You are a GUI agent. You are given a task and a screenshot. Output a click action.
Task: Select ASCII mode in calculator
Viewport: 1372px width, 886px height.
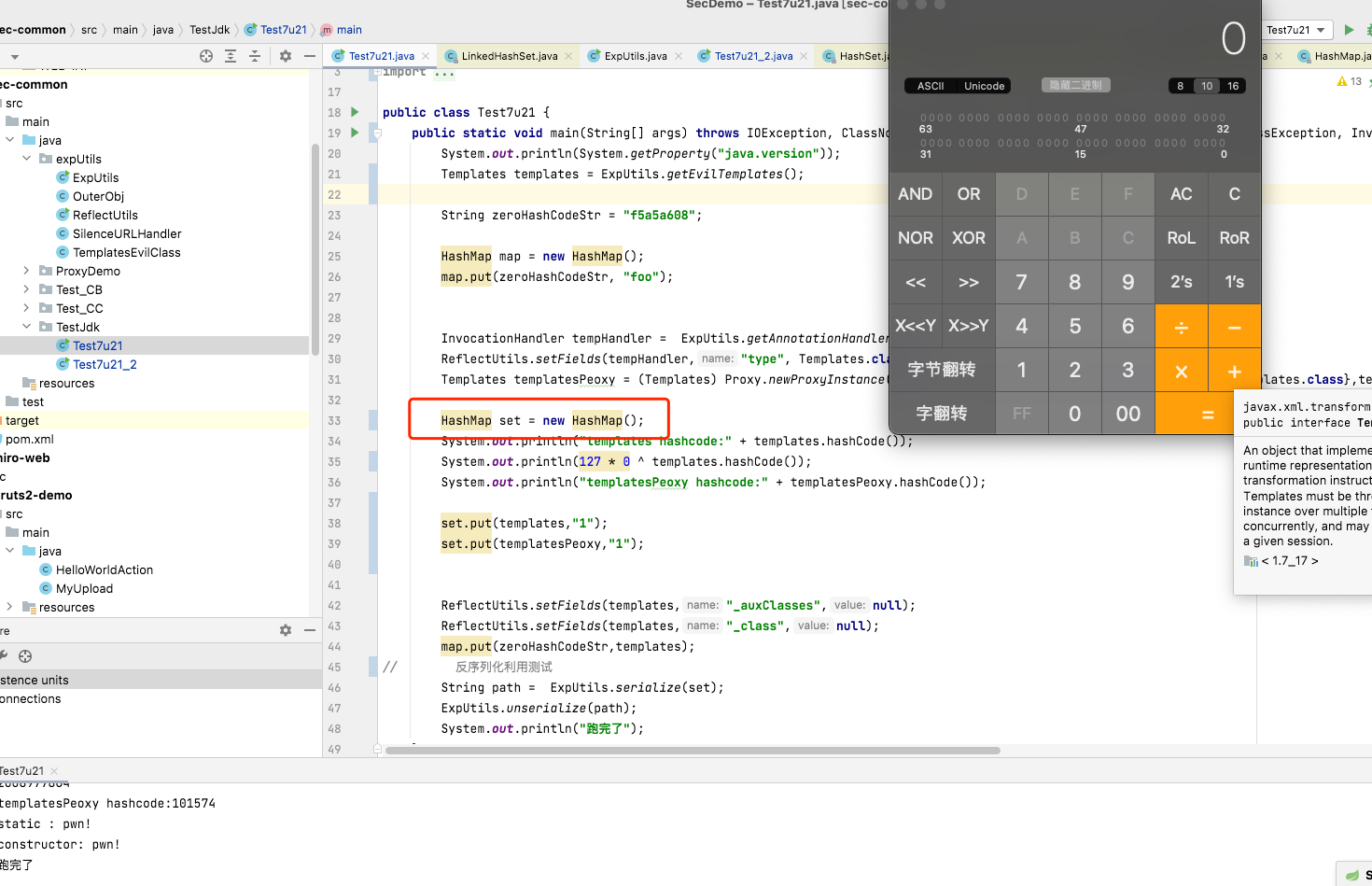coord(931,86)
